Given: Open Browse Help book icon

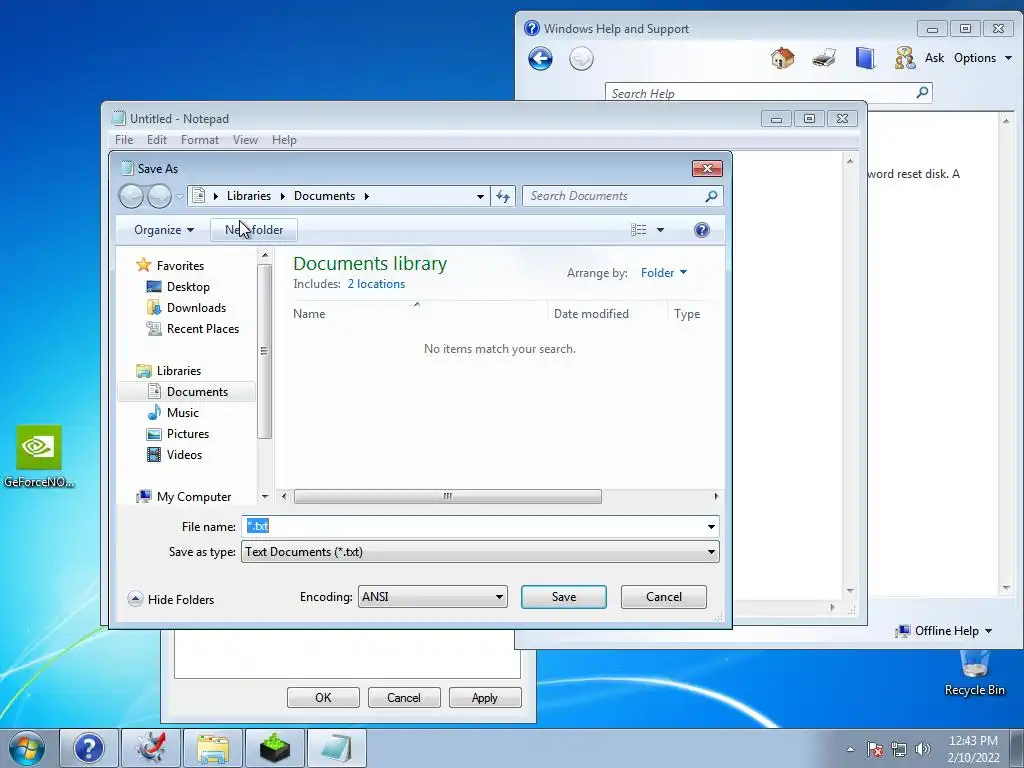Looking at the screenshot, I should (x=865, y=58).
